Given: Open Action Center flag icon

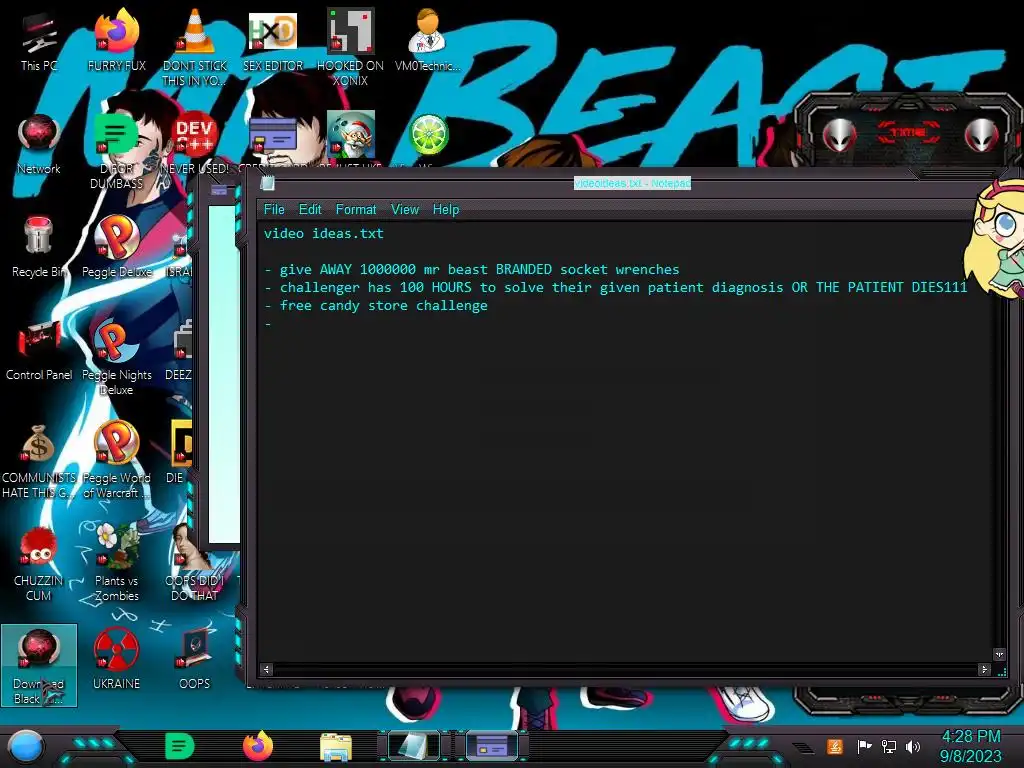Looking at the screenshot, I should point(864,746).
